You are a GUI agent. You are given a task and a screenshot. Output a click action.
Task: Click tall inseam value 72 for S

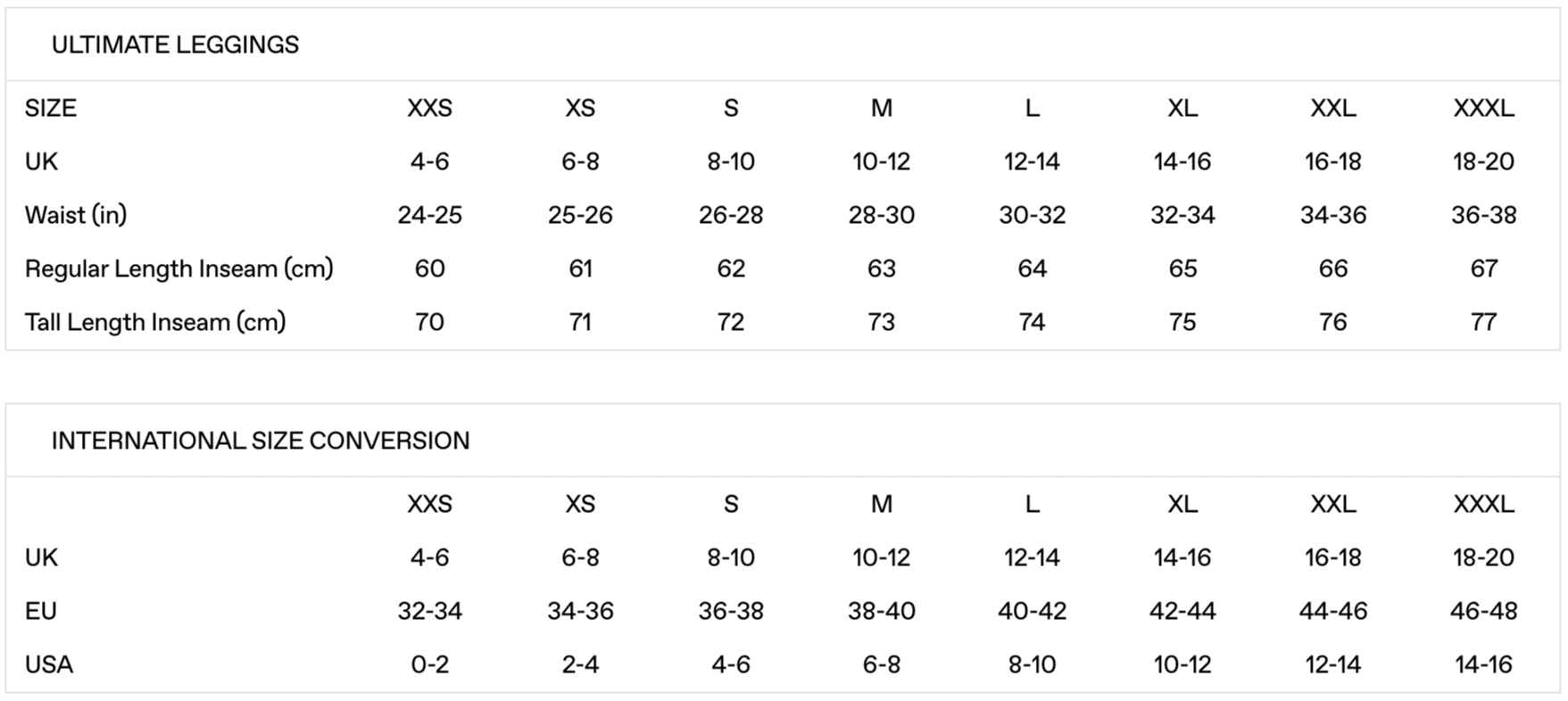pyautogui.click(x=730, y=322)
